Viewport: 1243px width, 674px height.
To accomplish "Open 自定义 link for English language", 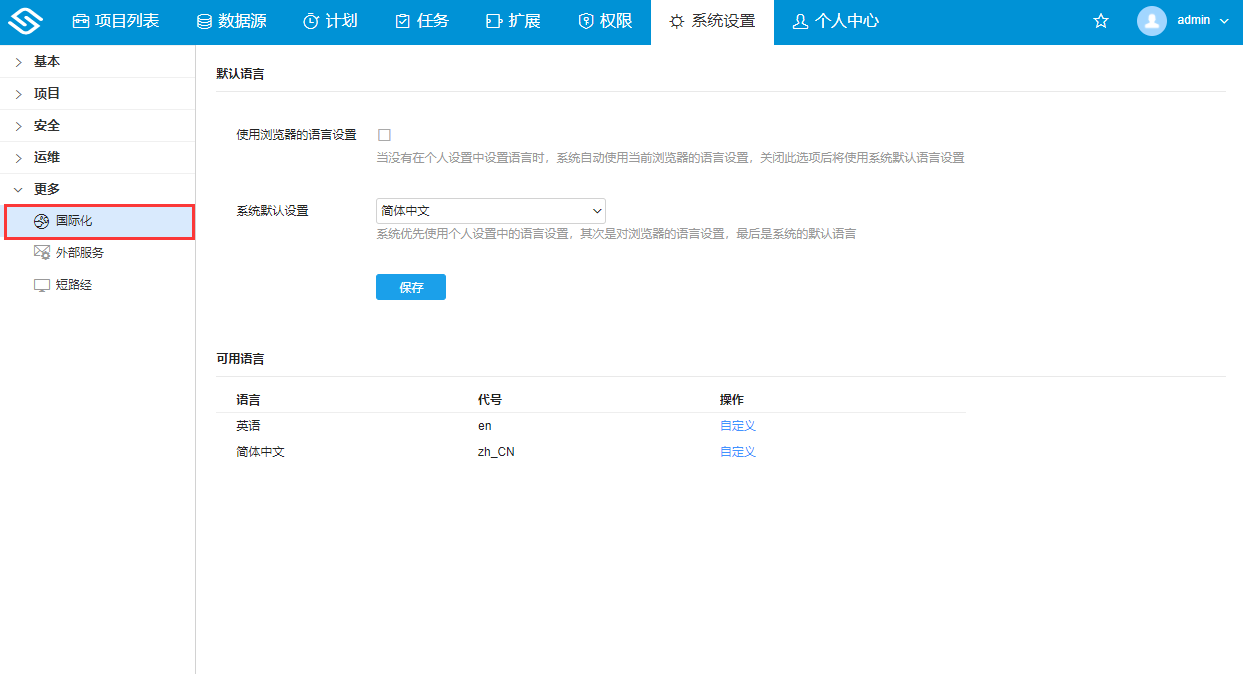I will coord(737,425).
